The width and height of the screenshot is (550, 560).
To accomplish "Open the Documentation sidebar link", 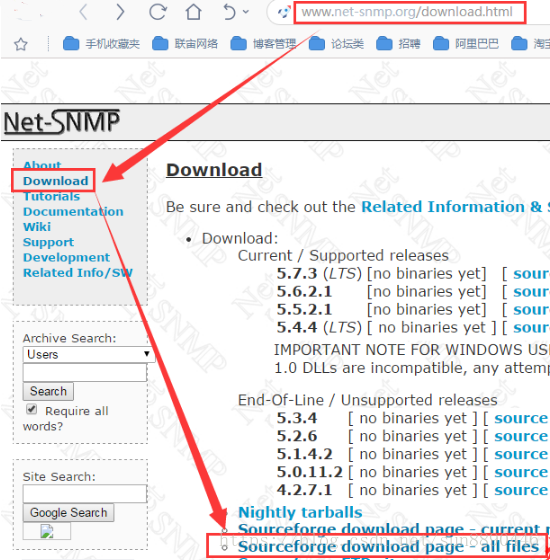I will [73, 211].
